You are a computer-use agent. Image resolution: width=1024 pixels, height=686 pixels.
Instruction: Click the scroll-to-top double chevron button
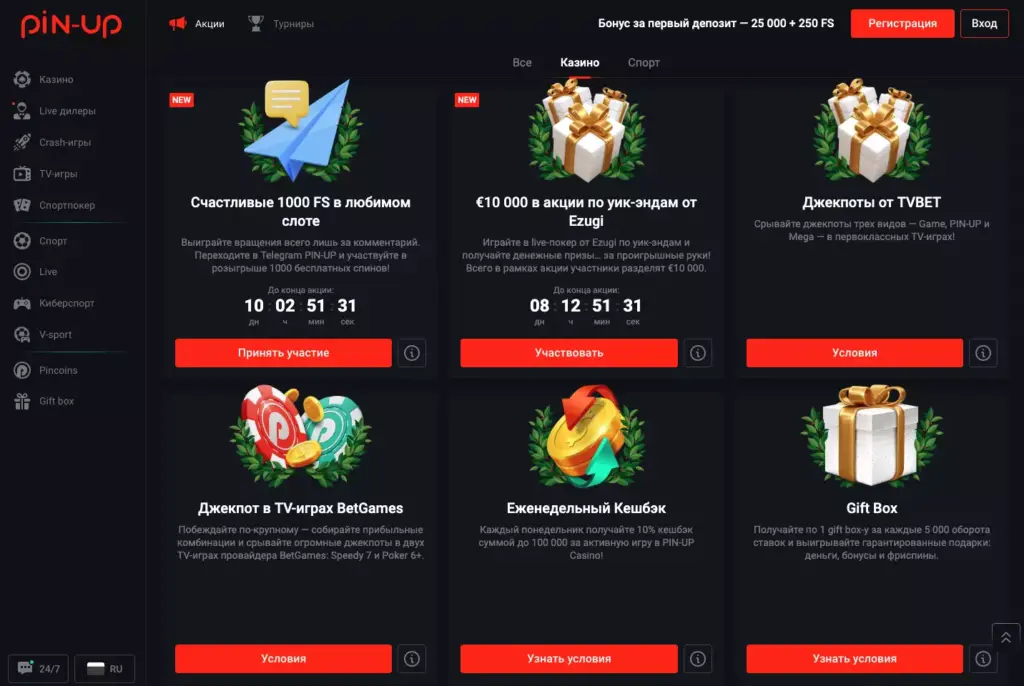coord(1006,638)
